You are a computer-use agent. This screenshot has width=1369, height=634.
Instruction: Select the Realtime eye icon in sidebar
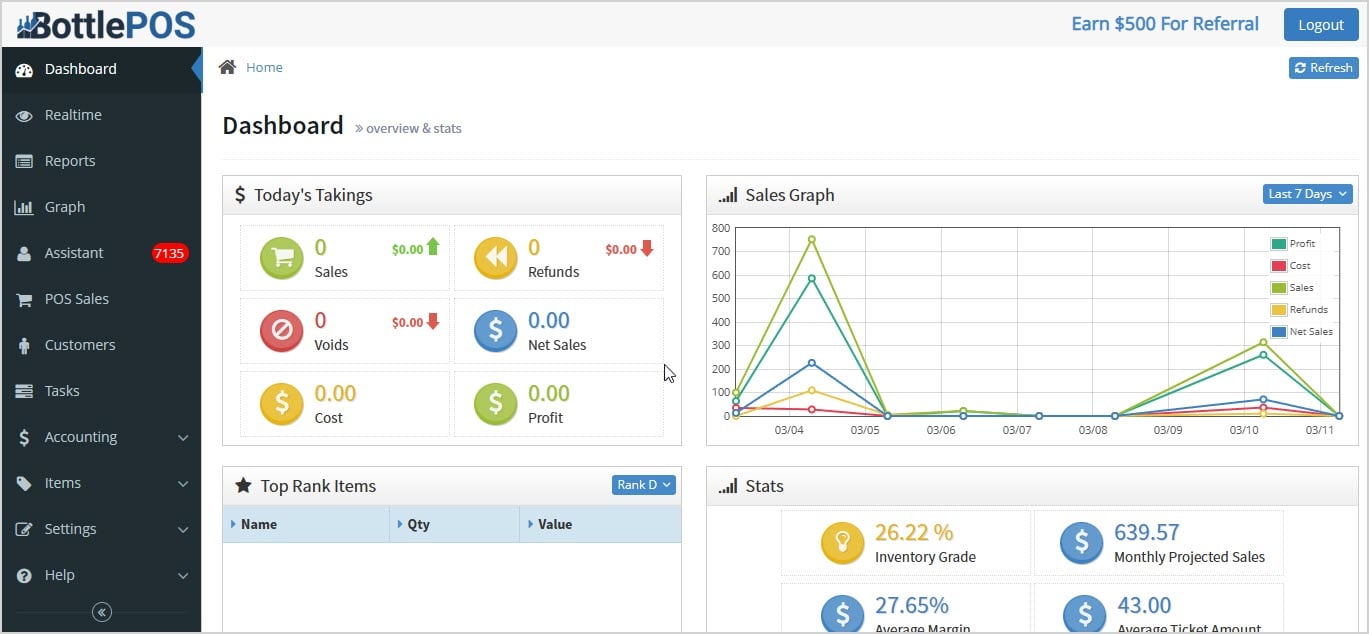(x=24, y=115)
